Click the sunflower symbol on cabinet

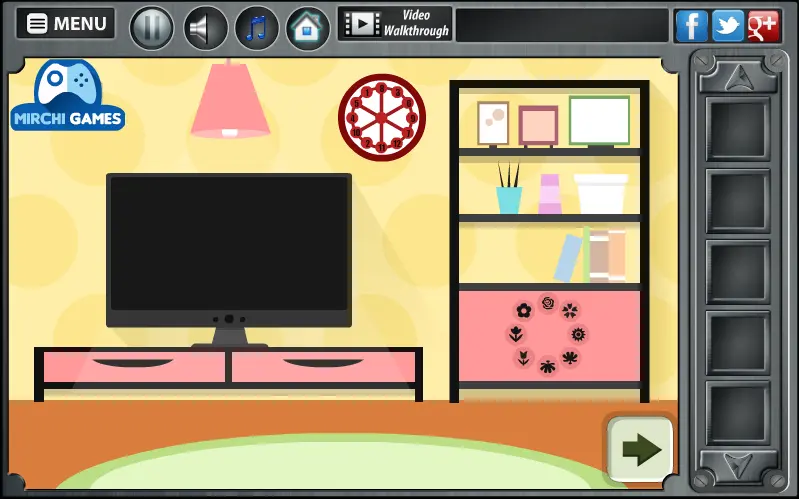(578, 334)
